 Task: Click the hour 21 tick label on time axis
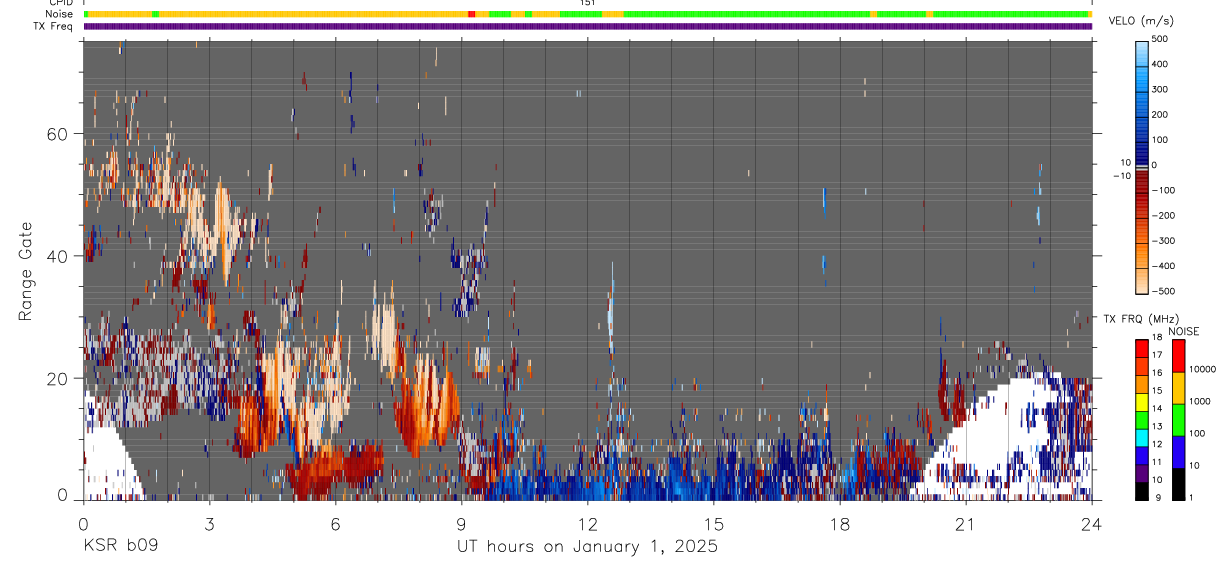(x=965, y=523)
